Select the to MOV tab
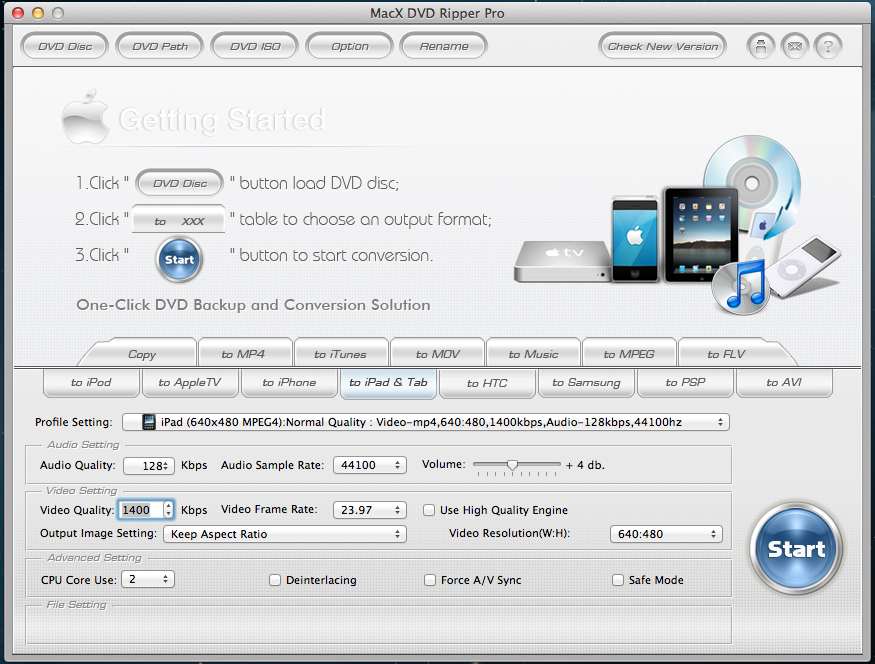The image size is (875, 664). [x=438, y=354]
